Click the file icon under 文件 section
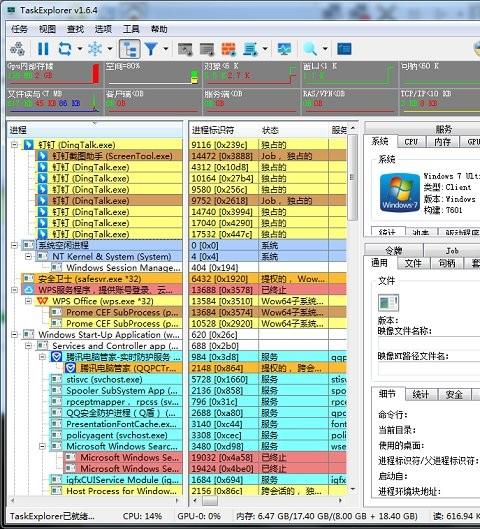 point(388,303)
